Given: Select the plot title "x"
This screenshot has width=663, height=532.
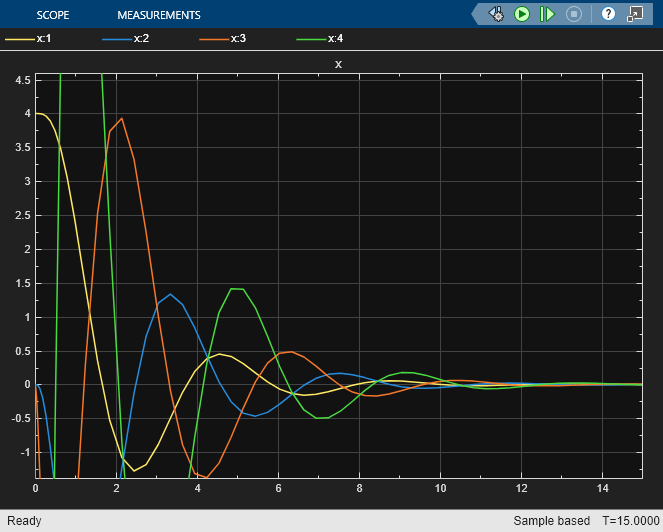Looking at the screenshot, I should 338,64.
